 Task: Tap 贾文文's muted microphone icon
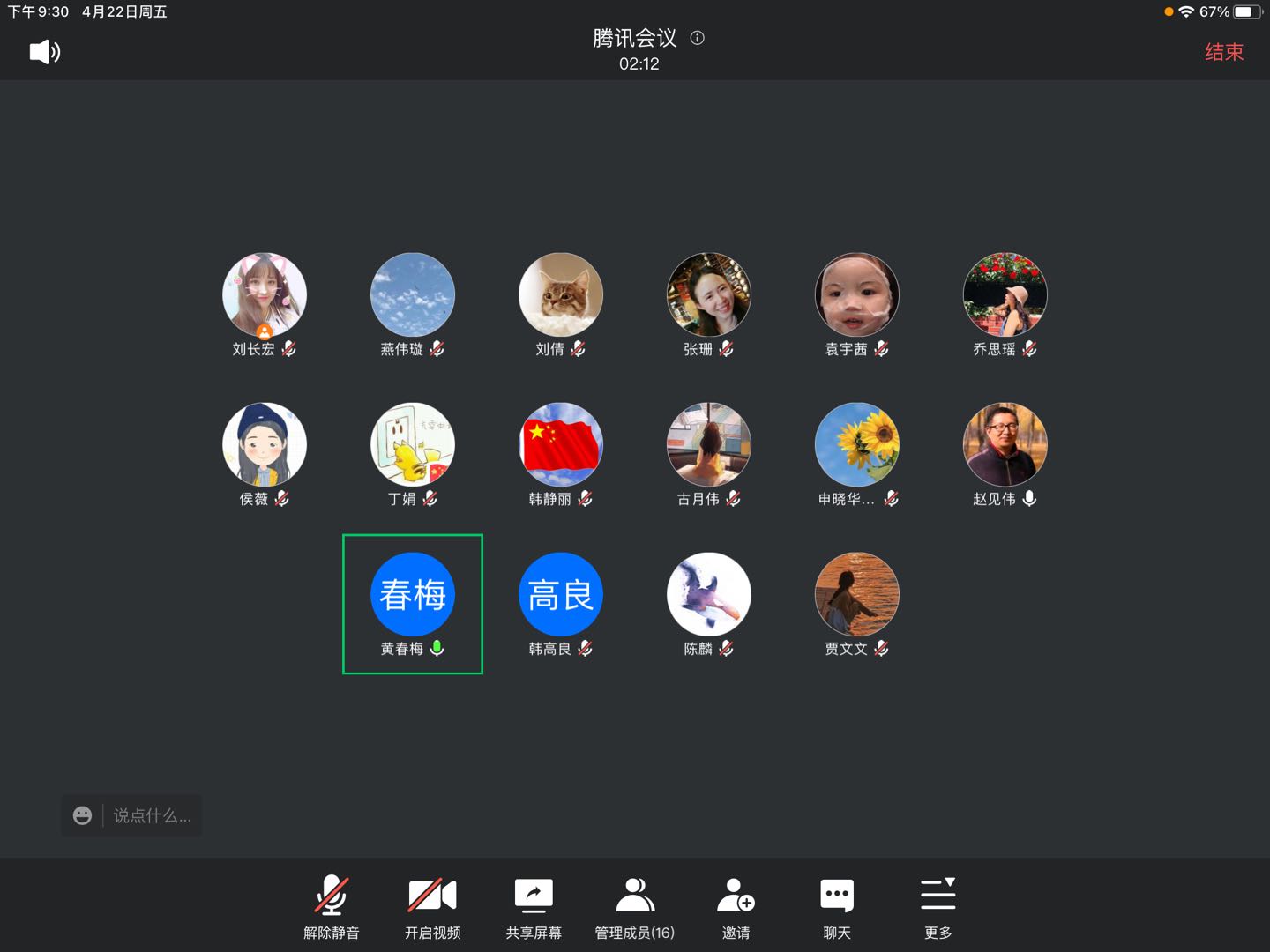(881, 649)
